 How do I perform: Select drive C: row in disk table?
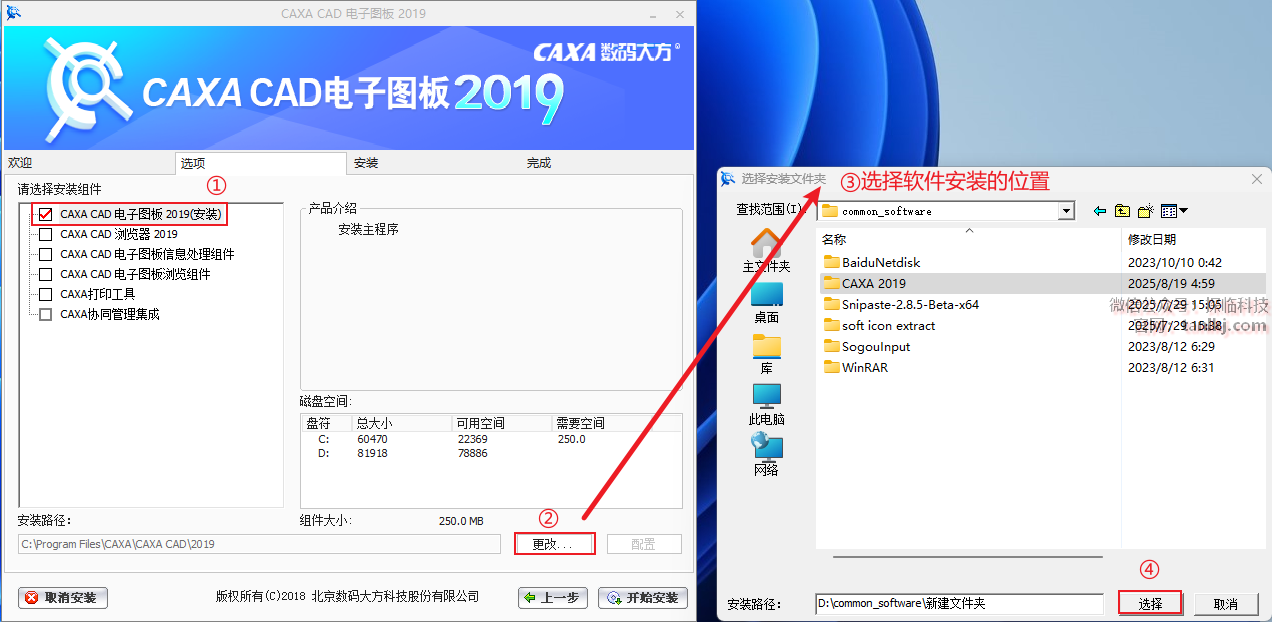pos(491,439)
